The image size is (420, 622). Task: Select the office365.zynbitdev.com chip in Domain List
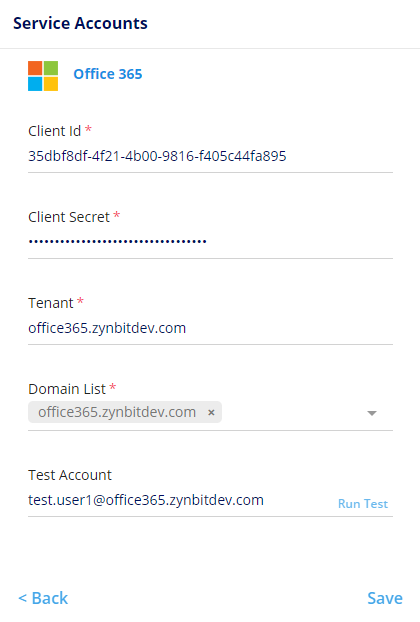pos(117,412)
